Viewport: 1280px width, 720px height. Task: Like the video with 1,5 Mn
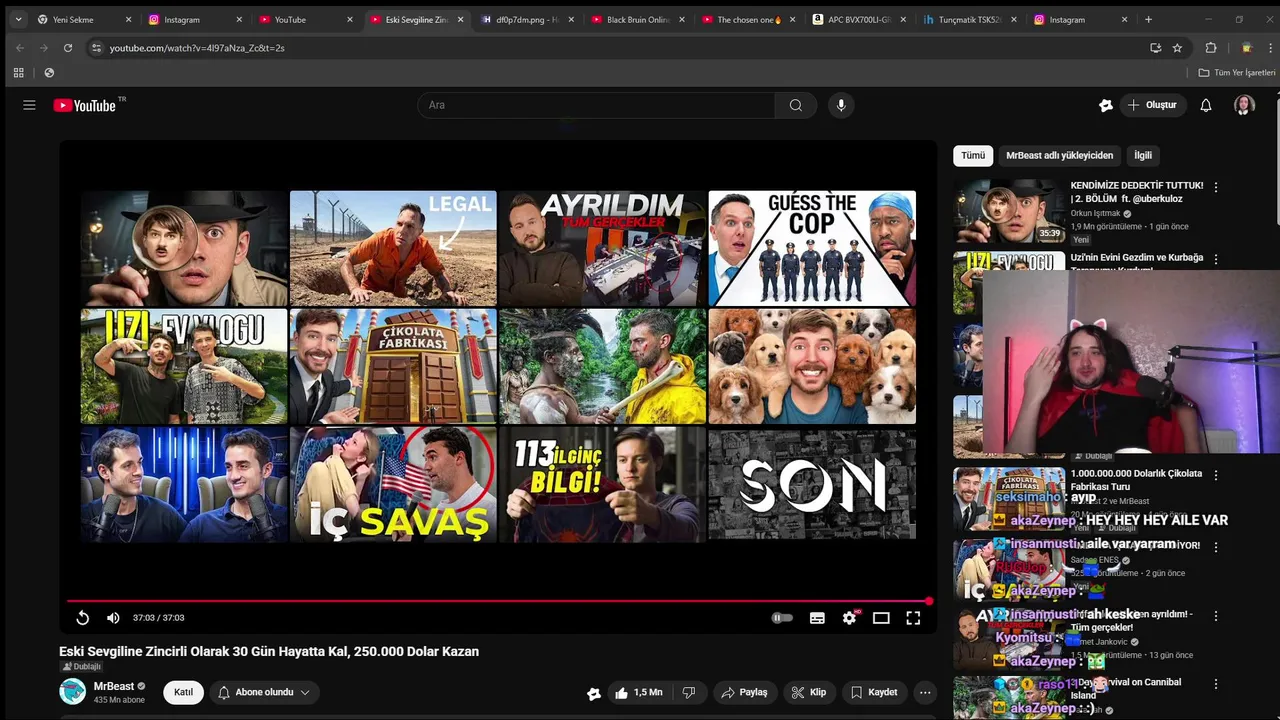(x=638, y=692)
